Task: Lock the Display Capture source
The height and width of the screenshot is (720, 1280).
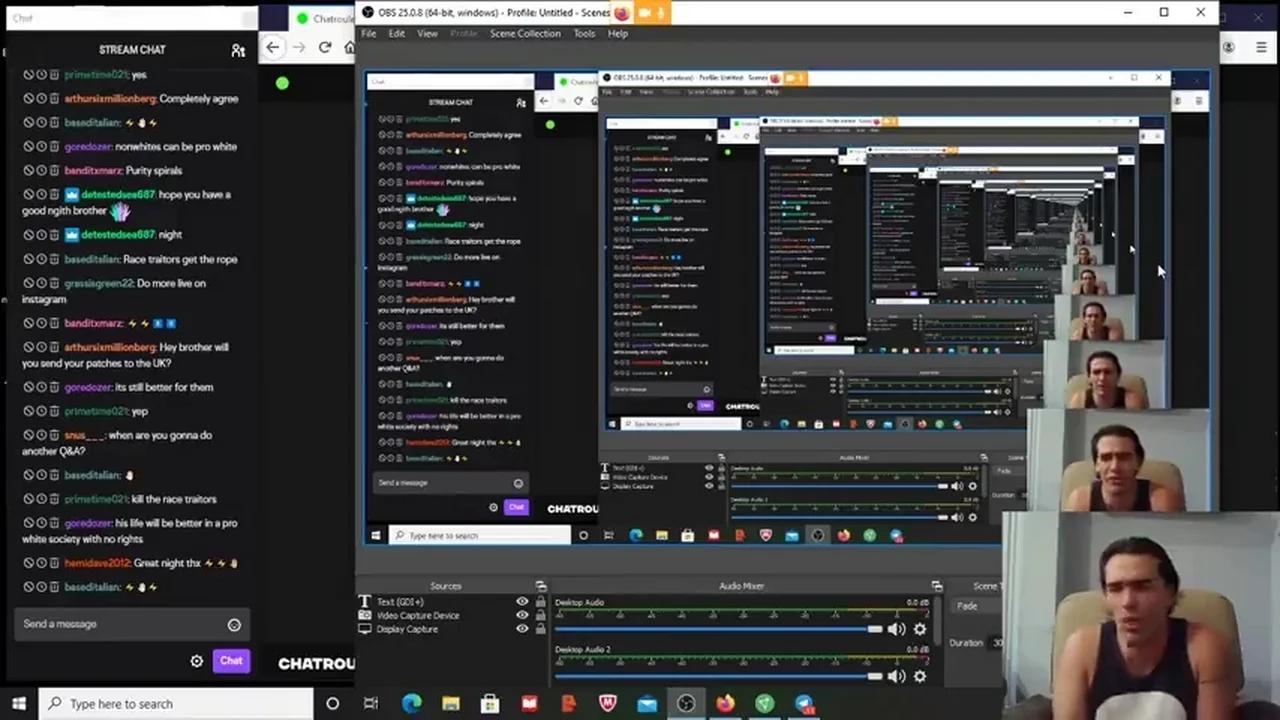Action: 540,628
